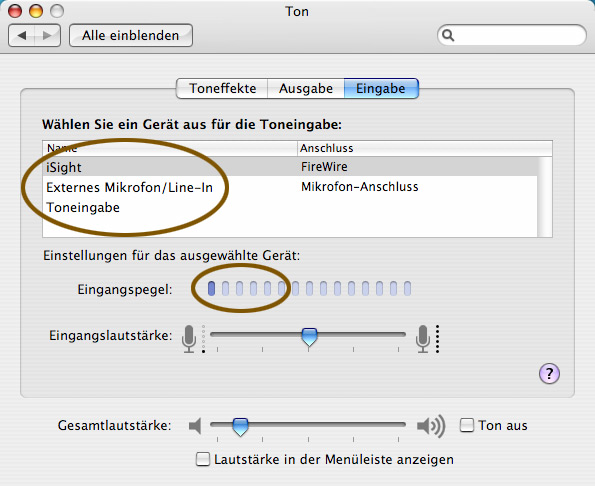Select the Eingabe tab
The image size is (595, 486).
point(381,88)
